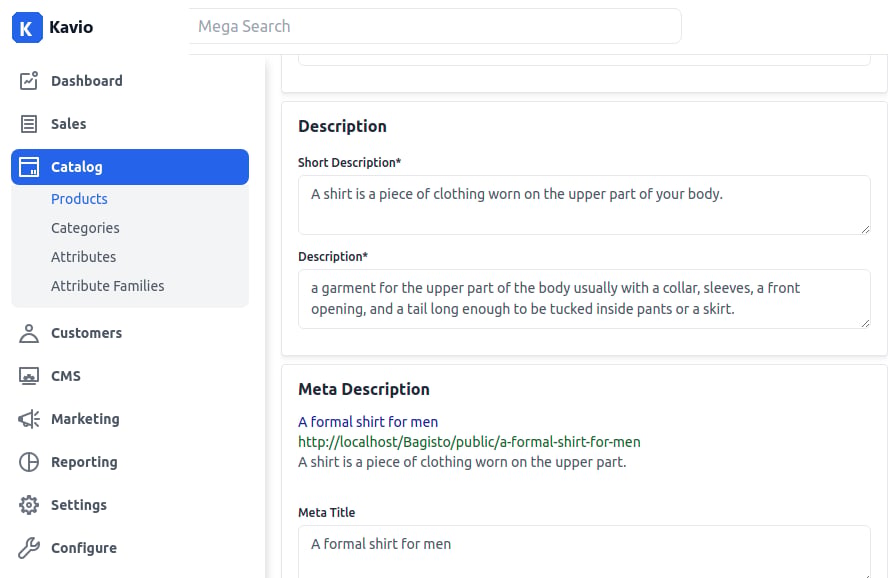Open the Dashboard chart icon
888x578 pixels.
(29, 81)
